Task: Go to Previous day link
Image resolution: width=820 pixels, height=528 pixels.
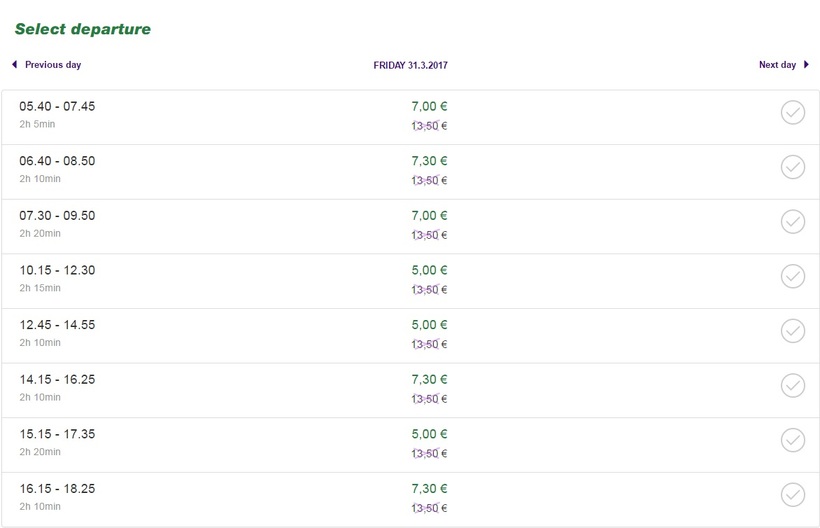Action: pyautogui.click(x=52, y=65)
